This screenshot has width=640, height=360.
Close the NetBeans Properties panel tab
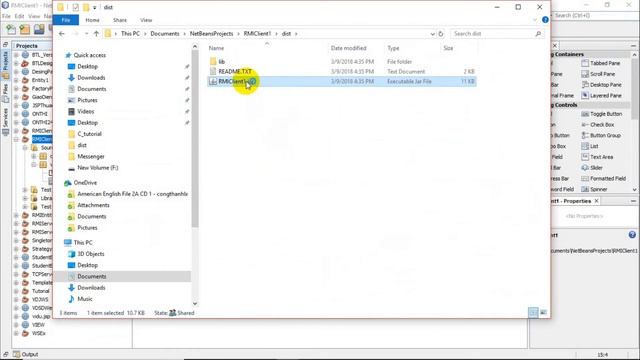pyautogui.click(x=597, y=201)
